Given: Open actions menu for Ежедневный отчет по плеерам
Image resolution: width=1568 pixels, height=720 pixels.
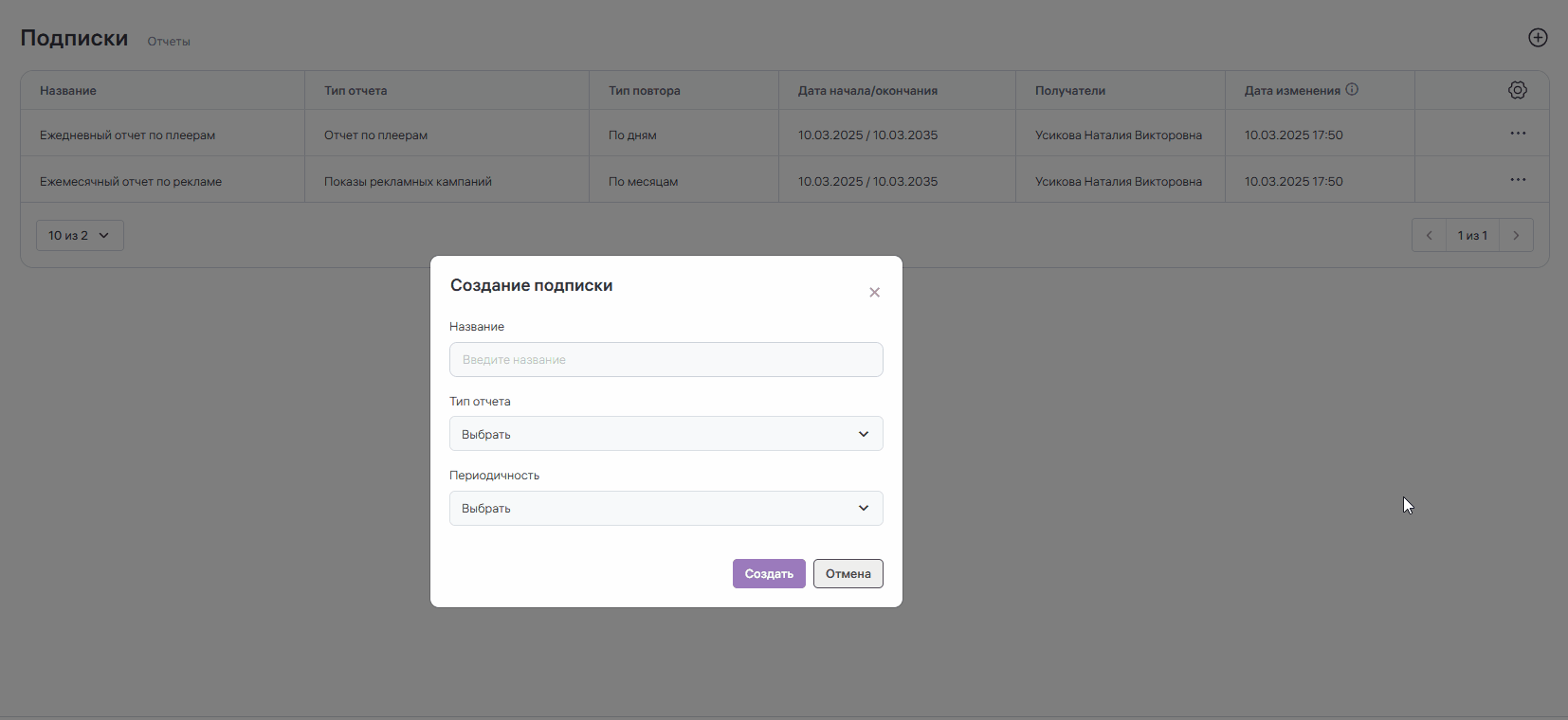Looking at the screenshot, I should (x=1518, y=134).
